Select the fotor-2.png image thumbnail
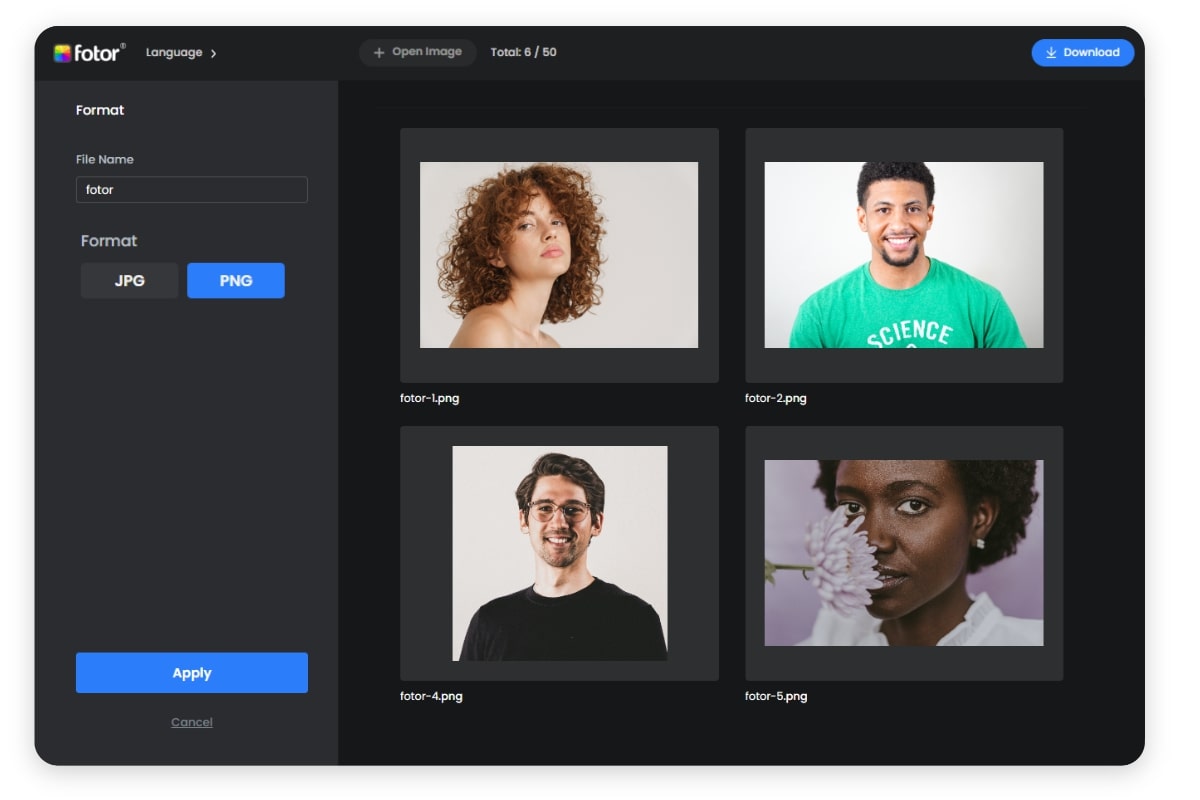This screenshot has width=1200, height=800. tap(904, 254)
